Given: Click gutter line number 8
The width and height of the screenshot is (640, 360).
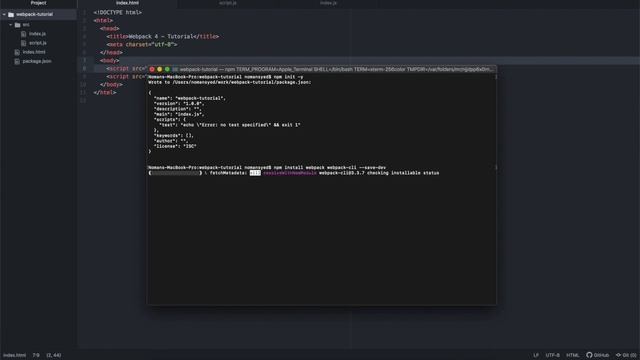Looking at the screenshot, I should [84, 69].
